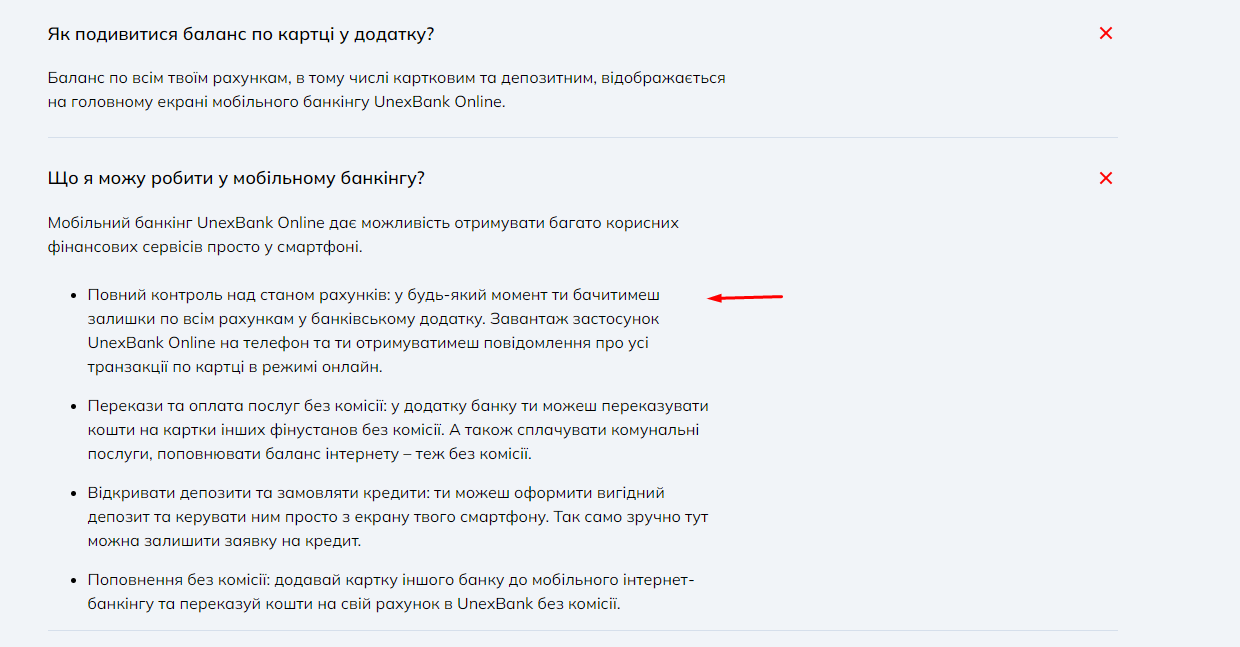The height and width of the screenshot is (647, 1240).
Task: Toggle the "Що я можу робити у мобільному банкінгу?" heading
Action: click(x=237, y=179)
